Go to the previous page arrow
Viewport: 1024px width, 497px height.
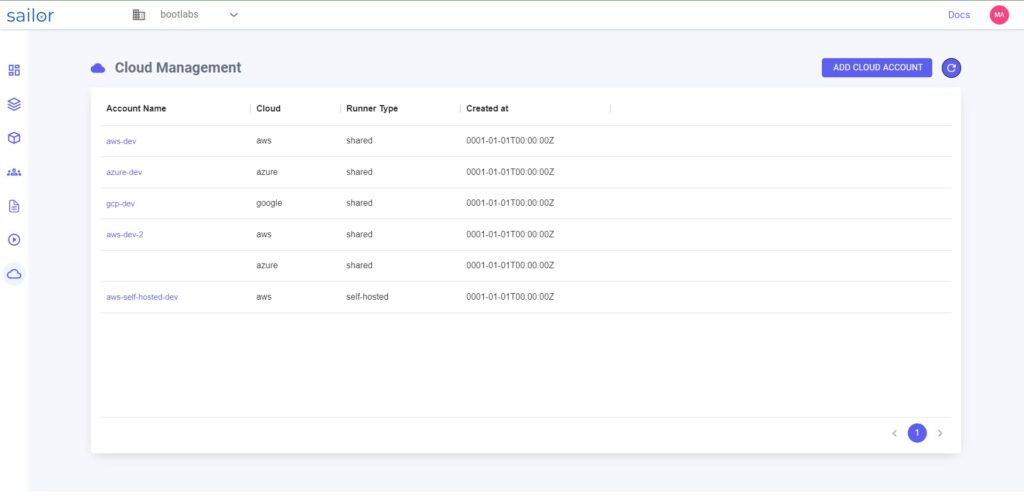point(894,433)
